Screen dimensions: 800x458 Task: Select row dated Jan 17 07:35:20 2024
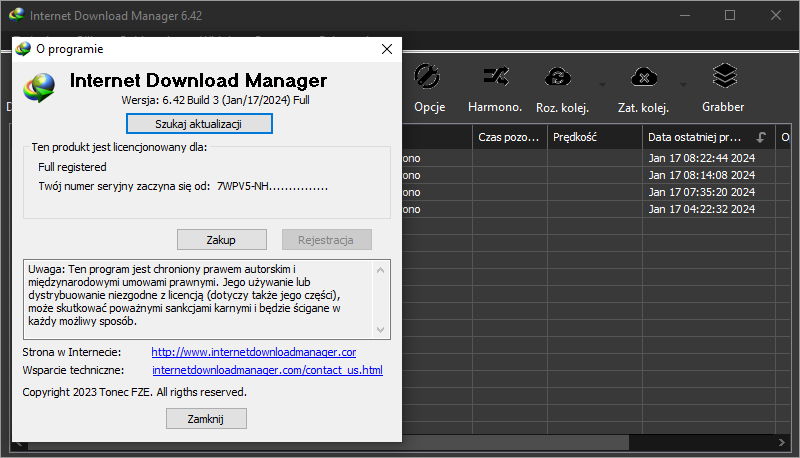tap(597, 192)
